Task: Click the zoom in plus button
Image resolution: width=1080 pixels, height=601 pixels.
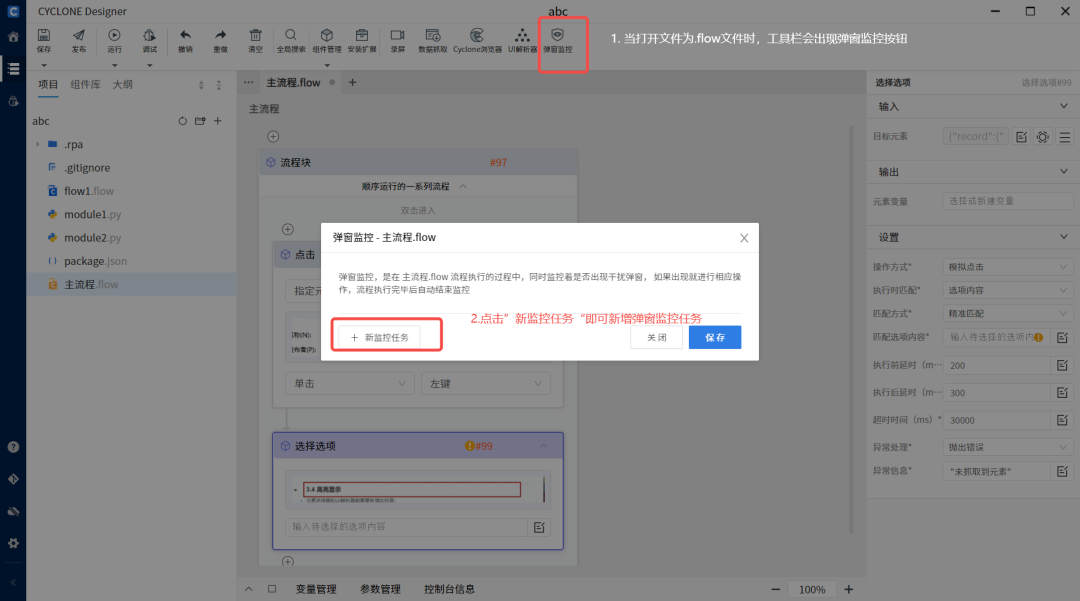Action: pyautogui.click(x=849, y=589)
